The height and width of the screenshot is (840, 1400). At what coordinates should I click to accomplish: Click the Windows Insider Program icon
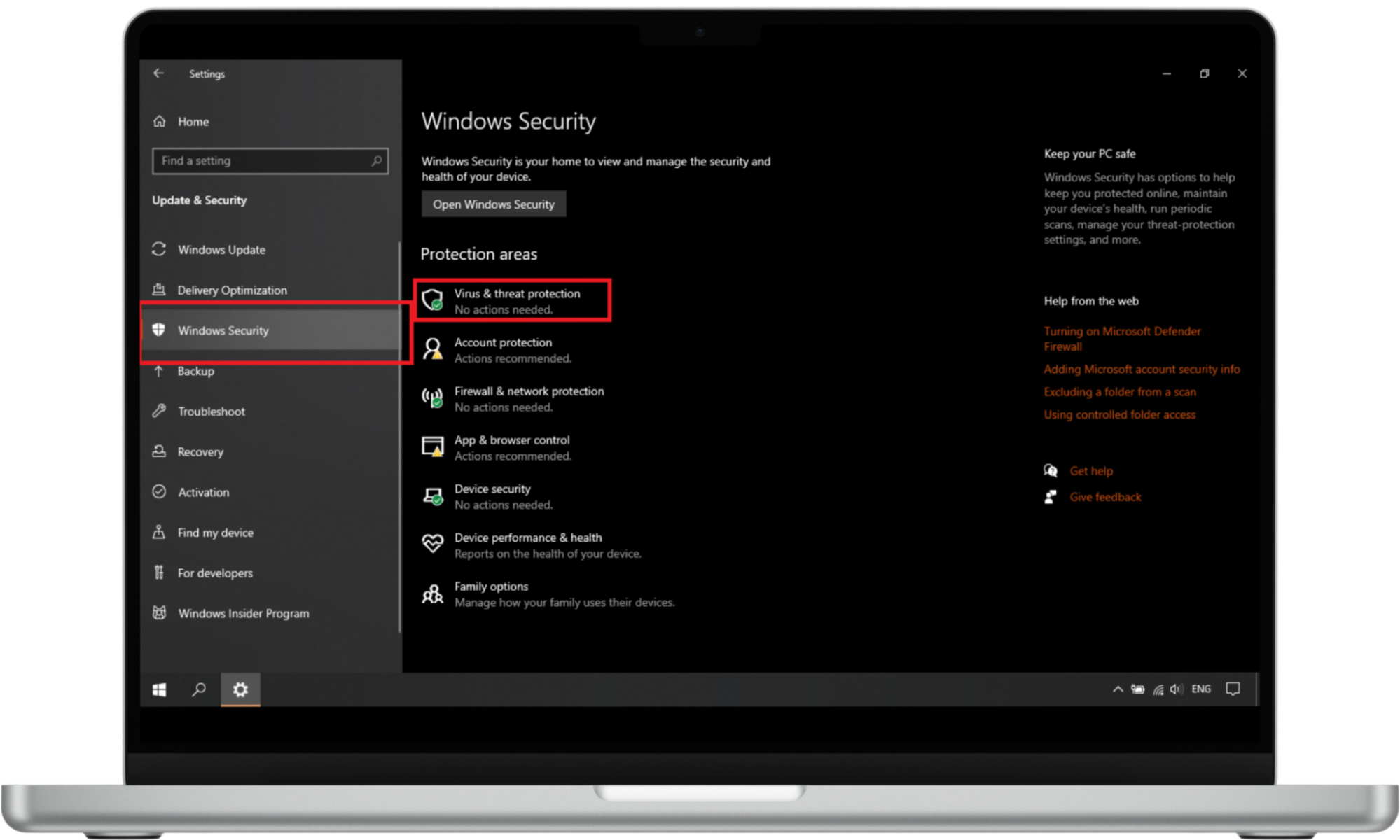[x=159, y=613]
